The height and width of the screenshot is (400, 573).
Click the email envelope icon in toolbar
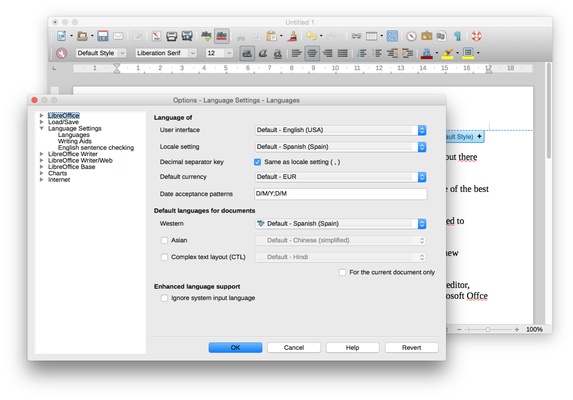[118, 36]
